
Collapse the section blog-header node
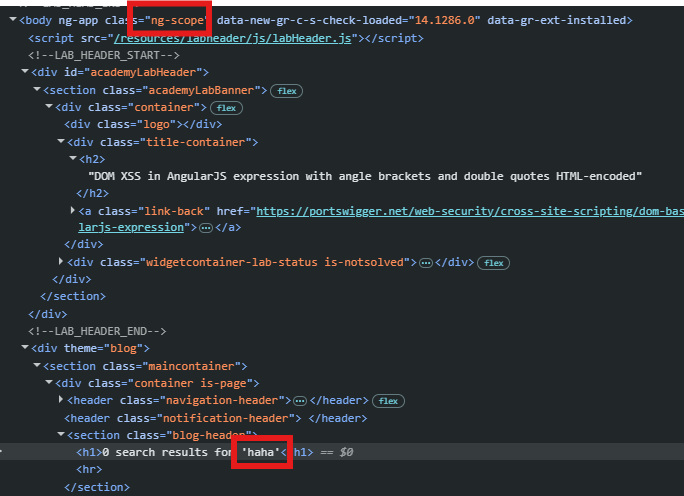click(x=61, y=434)
